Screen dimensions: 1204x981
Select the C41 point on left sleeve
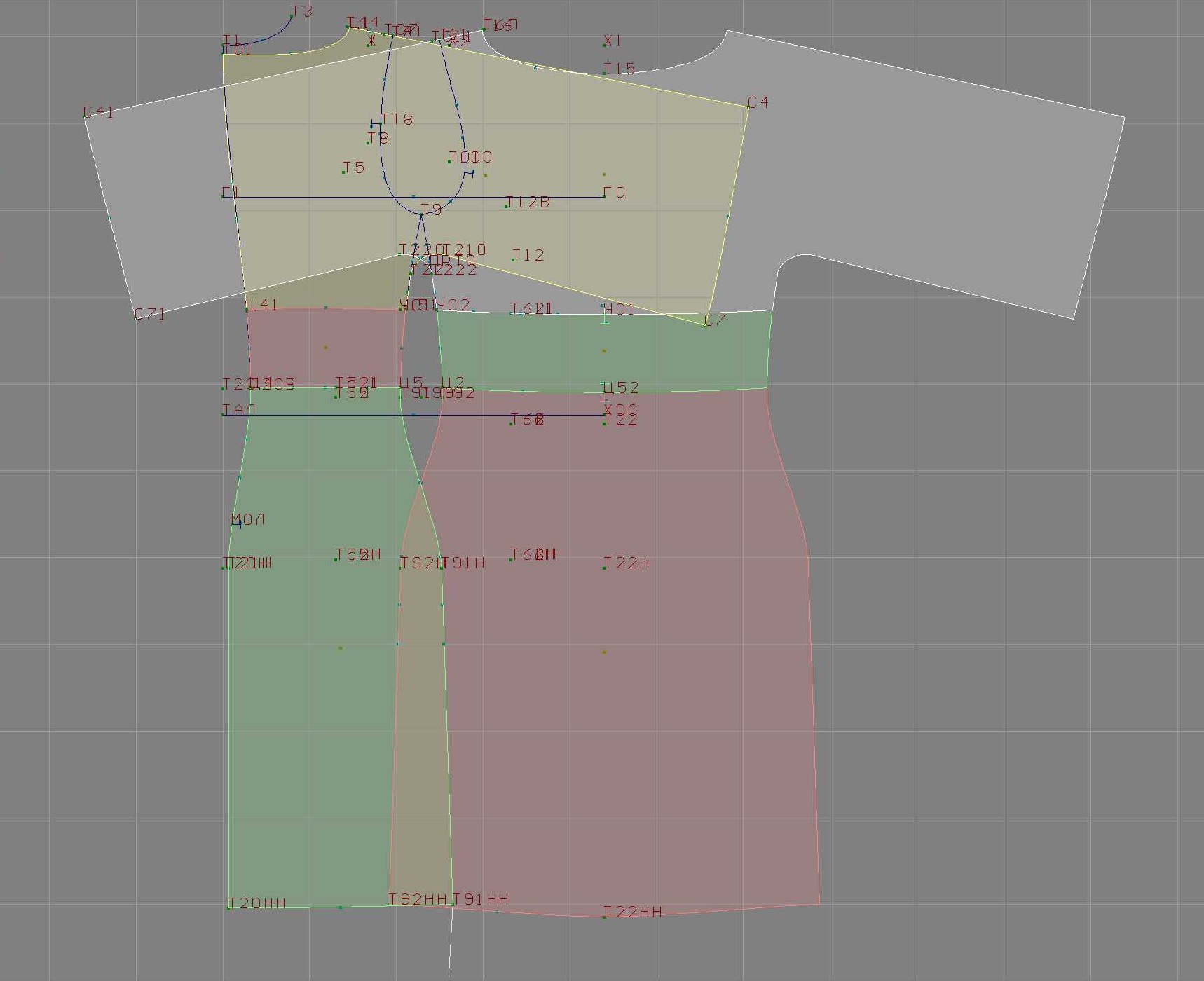click(85, 116)
